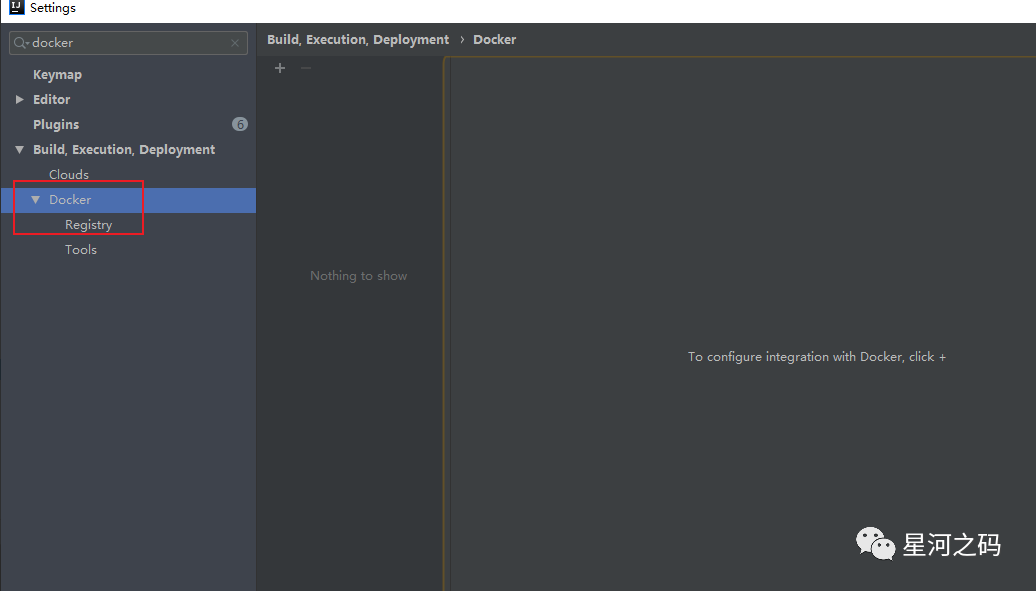Open Docker Registry settings
The height and width of the screenshot is (591, 1036).
pyautogui.click(x=89, y=225)
